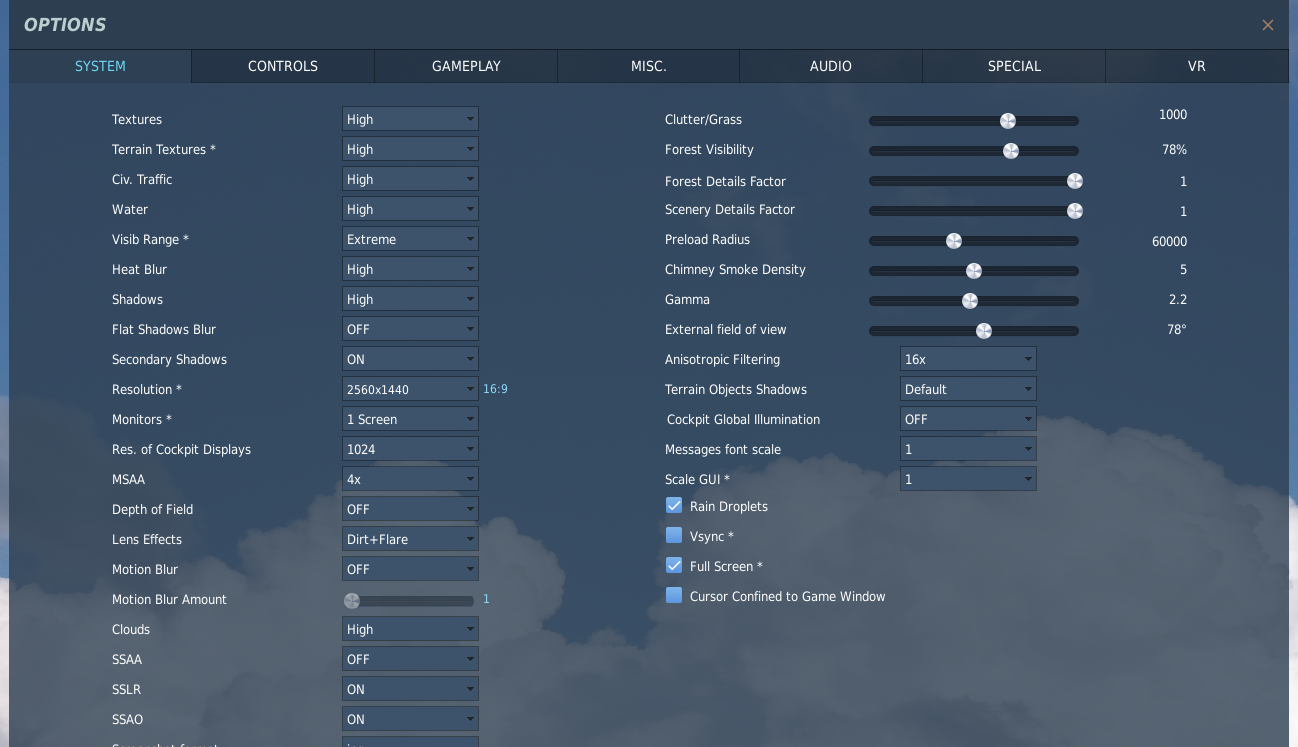Screen dimensions: 1298x747
Task: Open the Clouds quality dropdown
Action: coord(410,629)
